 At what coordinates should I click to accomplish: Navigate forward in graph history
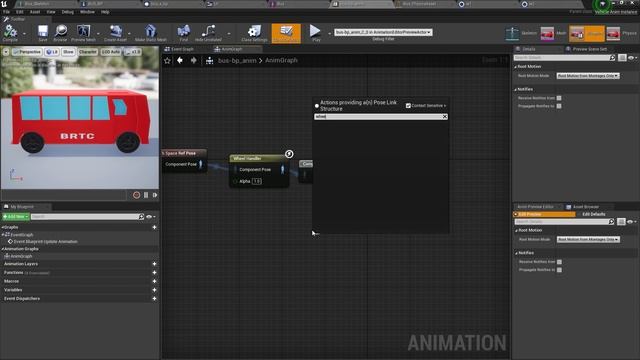(193, 60)
